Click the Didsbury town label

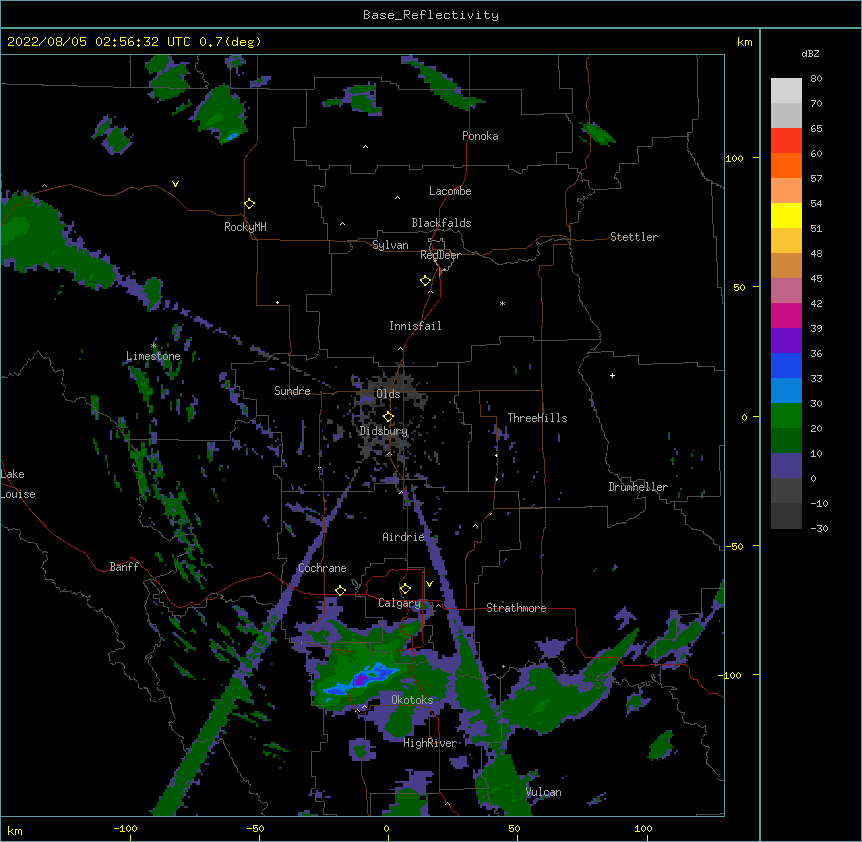(x=384, y=431)
